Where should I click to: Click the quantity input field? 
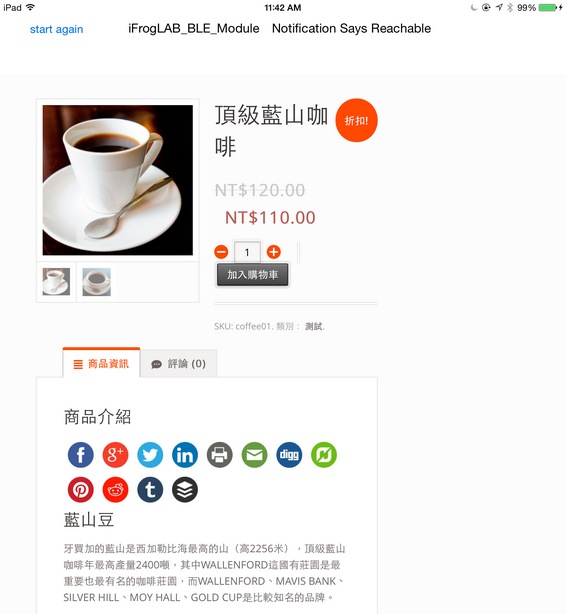click(247, 252)
